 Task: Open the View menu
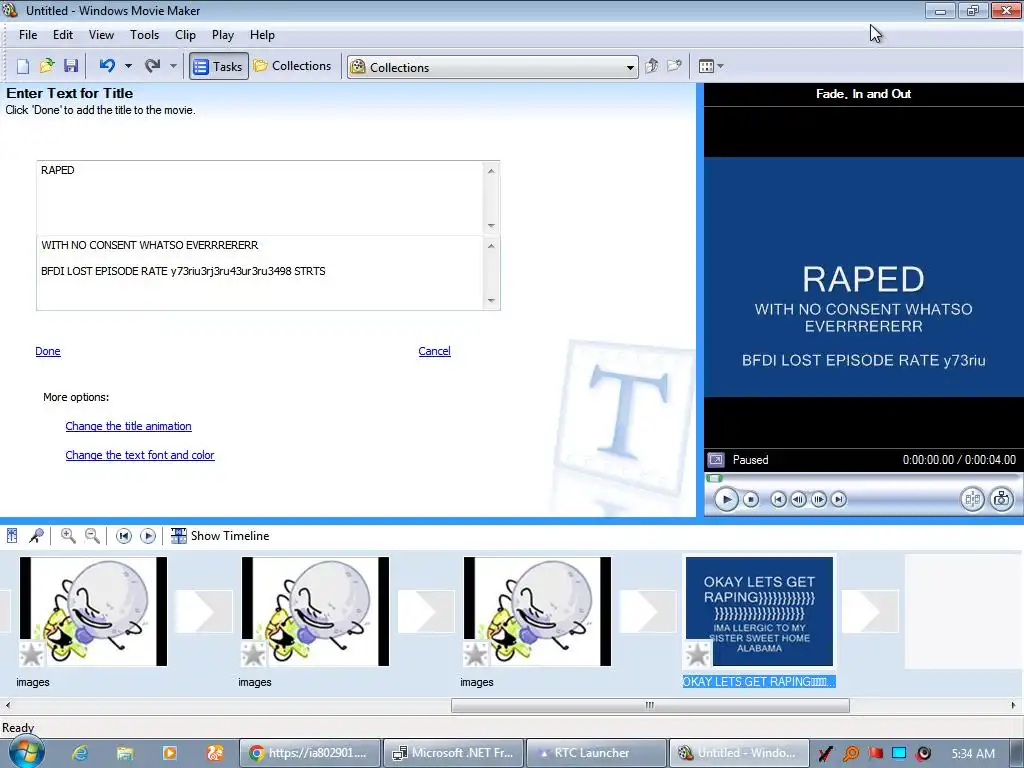point(101,35)
